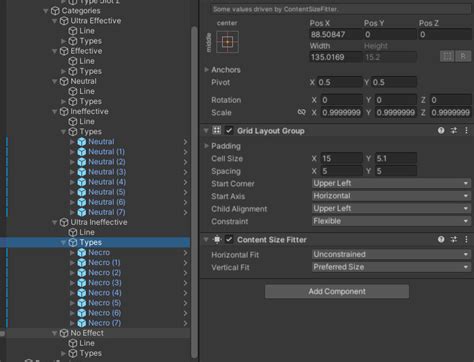Screen dimensions: 474x362
Task: Click the Pivot Y field
Action: [x=394, y=82]
